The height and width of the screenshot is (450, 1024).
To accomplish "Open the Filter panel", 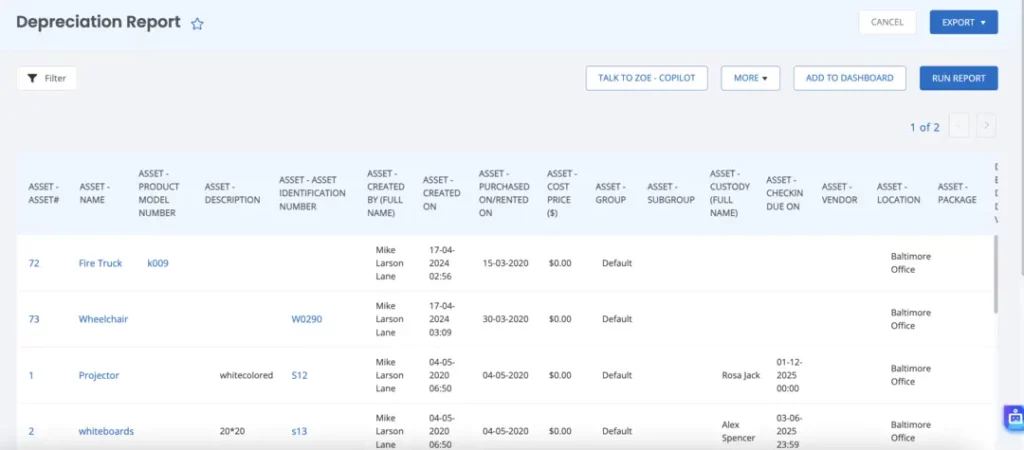I will (47, 78).
